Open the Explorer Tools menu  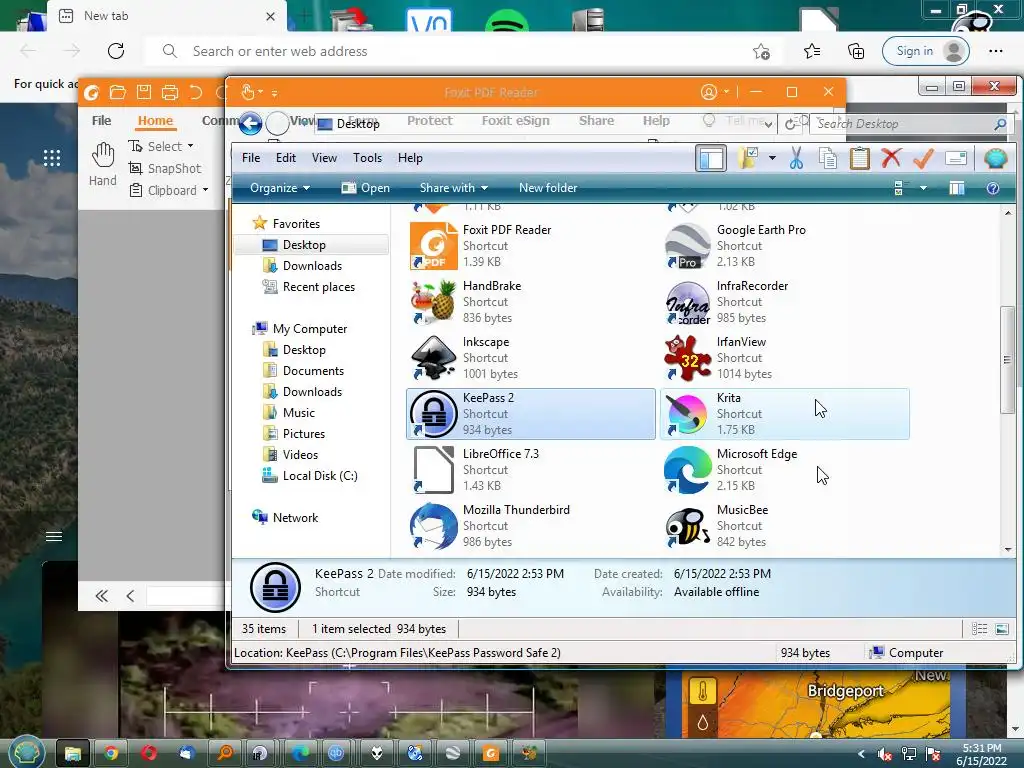[367, 158]
